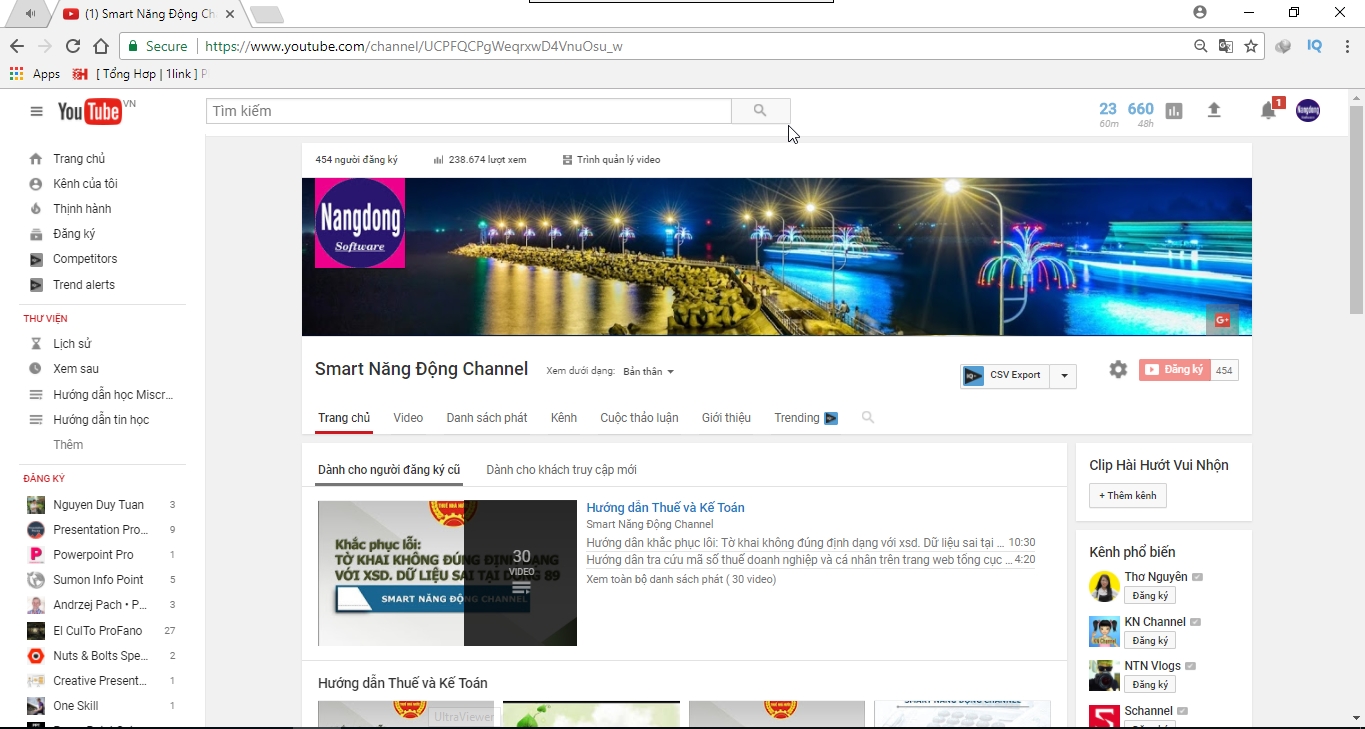The image size is (1365, 729).
Task: Click the search magnifier button
Action: coord(760,111)
